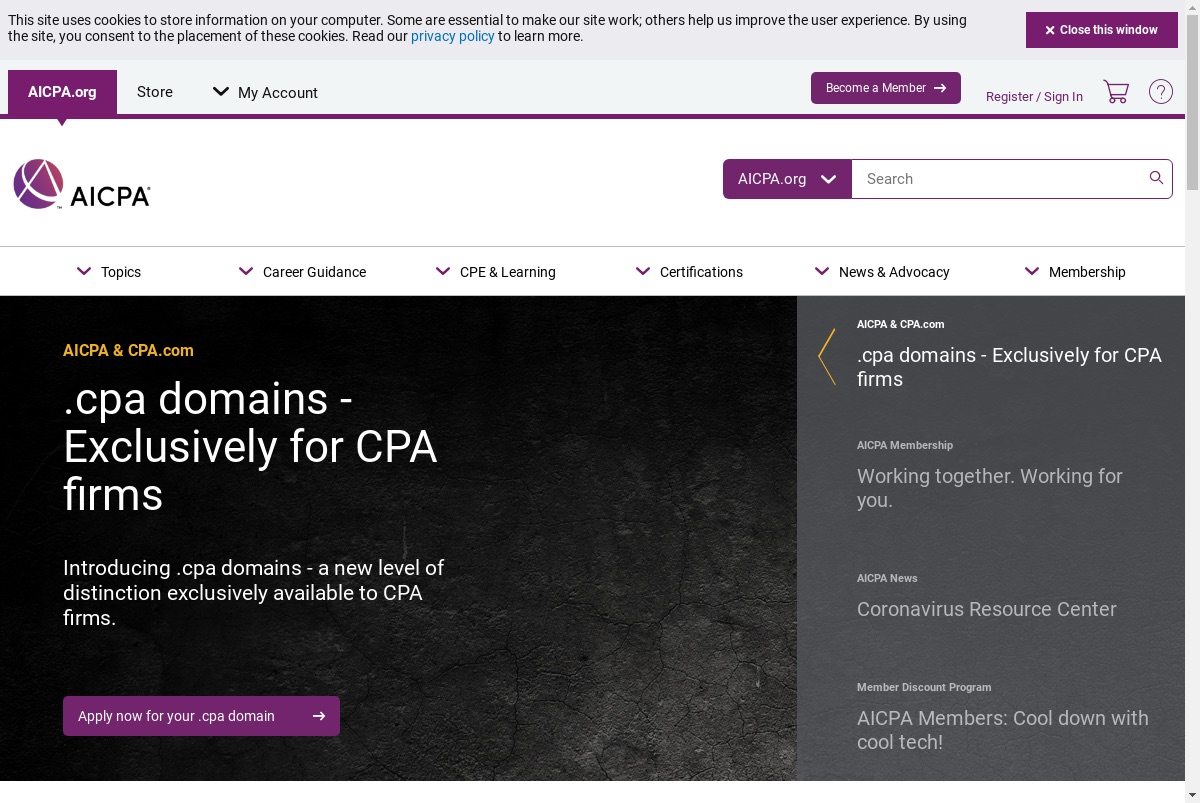The height and width of the screenshot is (803, 1200).
Task: Click the 'AICPA & CPA.com' orange hero label
Action: click(128, 350)
